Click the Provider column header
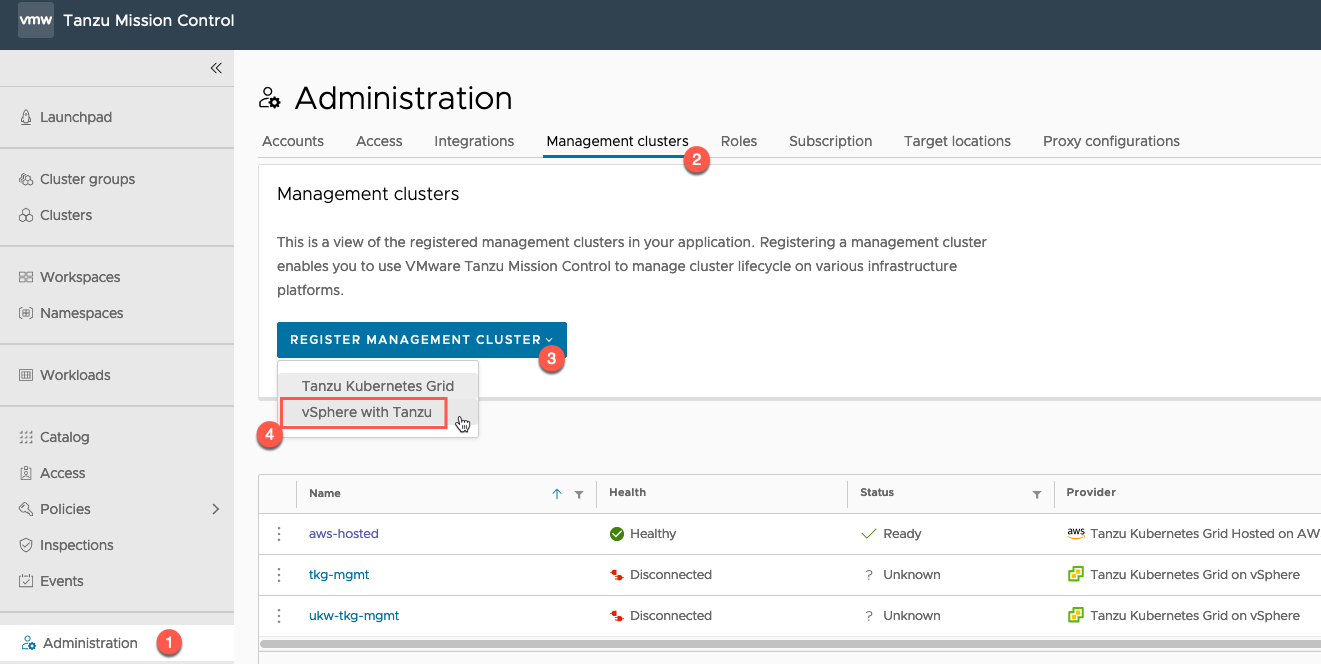The height and width of the screenshot is (664, 1321). click(x=1091, y=492)
